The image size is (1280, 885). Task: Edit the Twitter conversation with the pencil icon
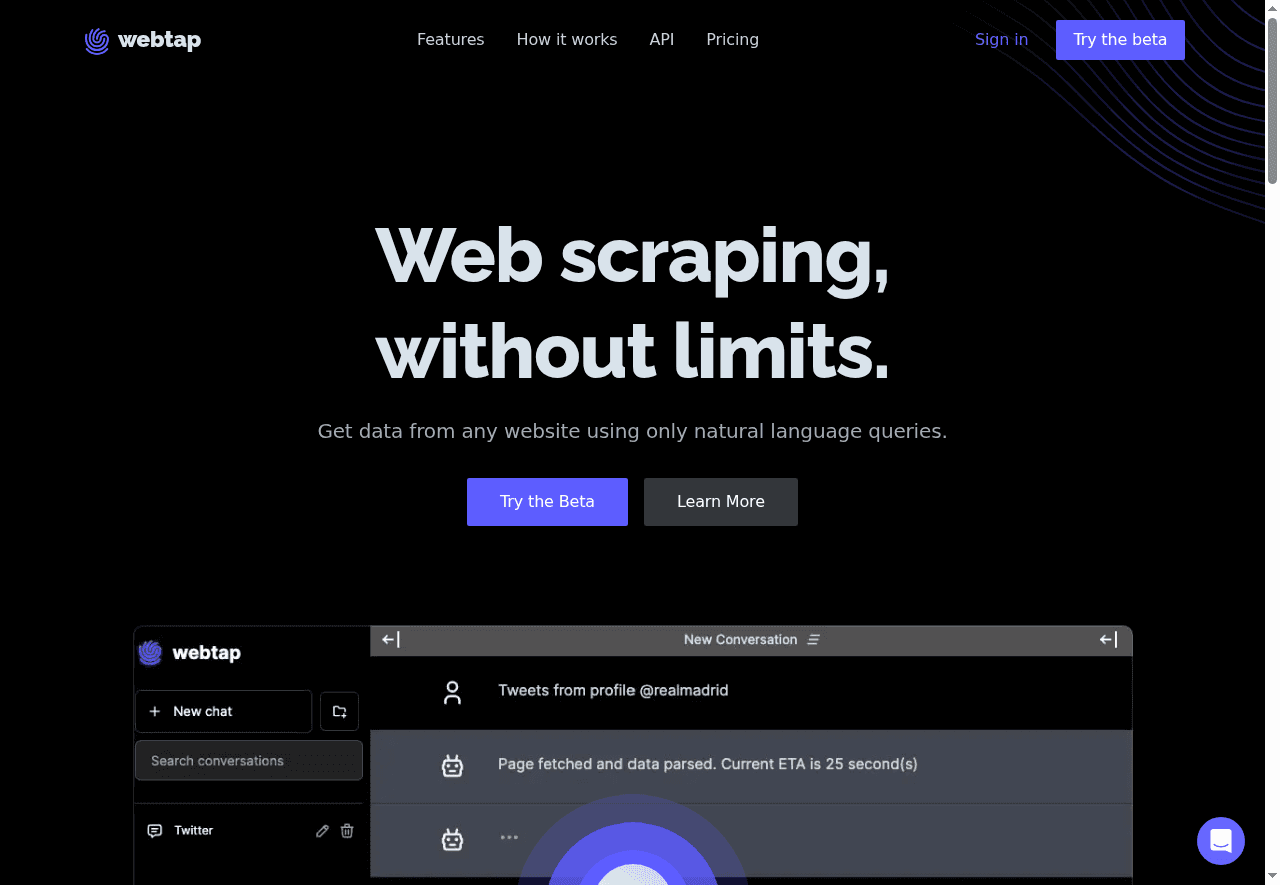tap(322, 830)
